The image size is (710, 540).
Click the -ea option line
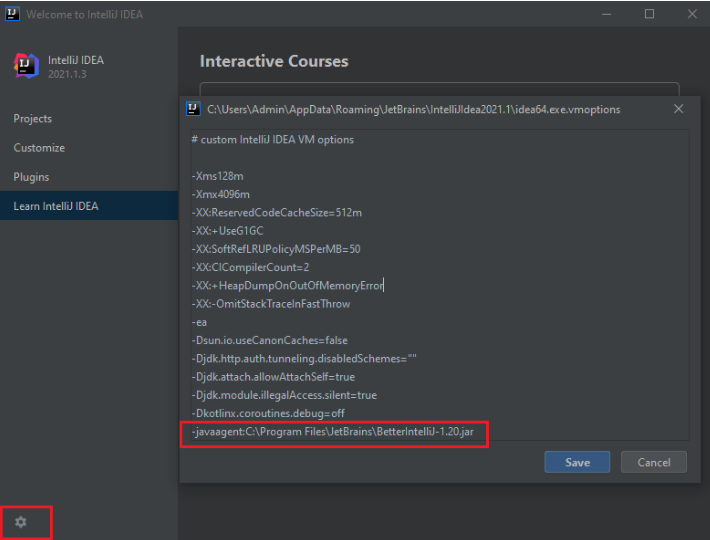[199, 322]
